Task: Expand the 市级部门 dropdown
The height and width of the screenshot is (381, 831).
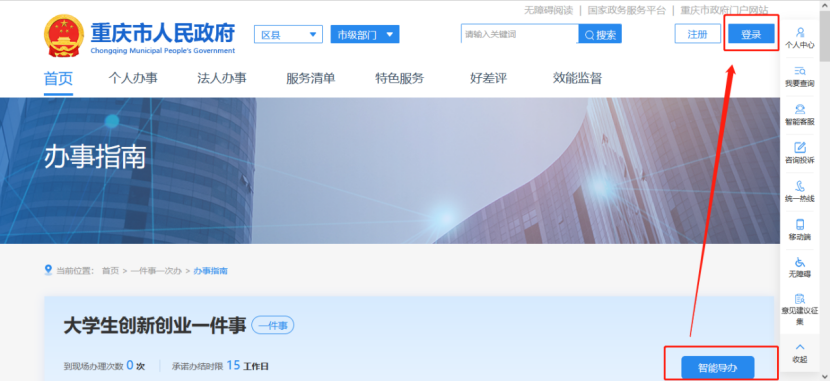Action: point(365,34)
